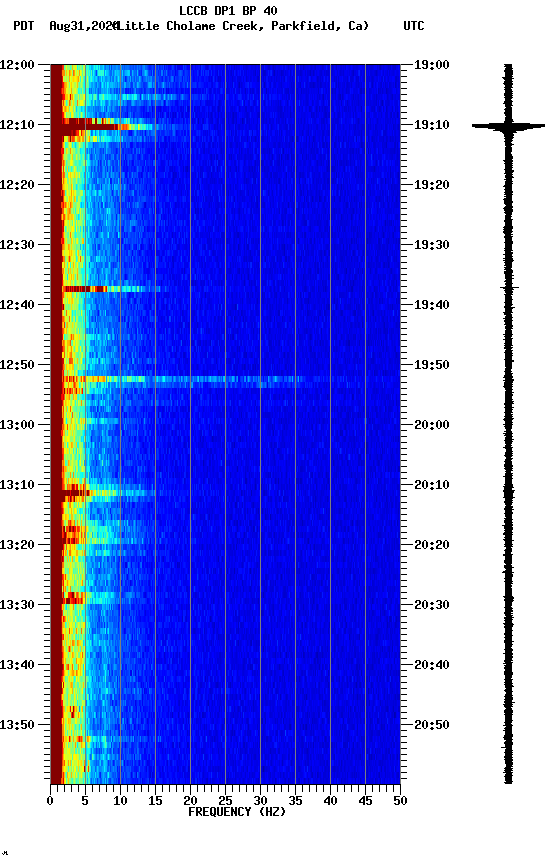Click the '35' frequency axis tick label
The height and width of the screenshot is (864, 552).
(x=295, y=801)
